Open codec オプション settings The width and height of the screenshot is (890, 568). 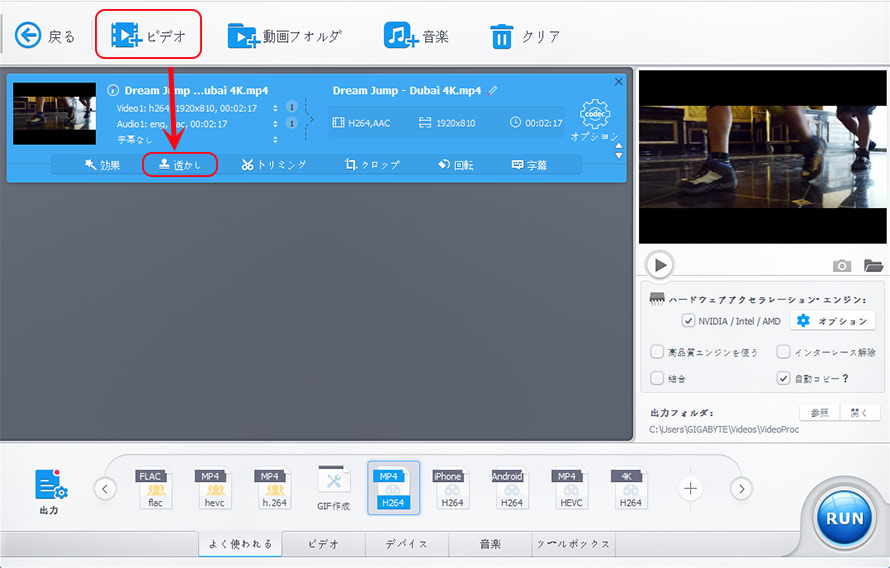coord(594,120)
